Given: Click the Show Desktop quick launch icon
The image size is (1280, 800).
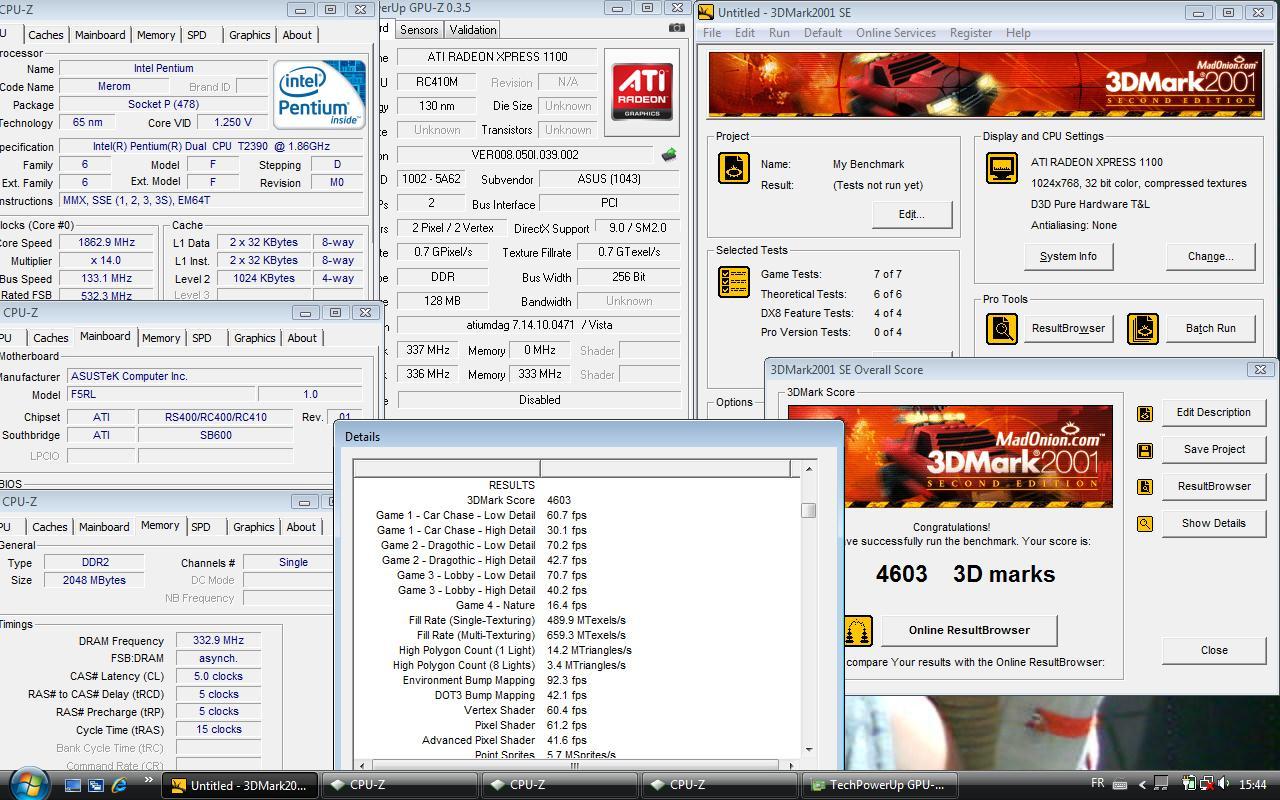Looking at the screenshot, I should click(73, 785).
